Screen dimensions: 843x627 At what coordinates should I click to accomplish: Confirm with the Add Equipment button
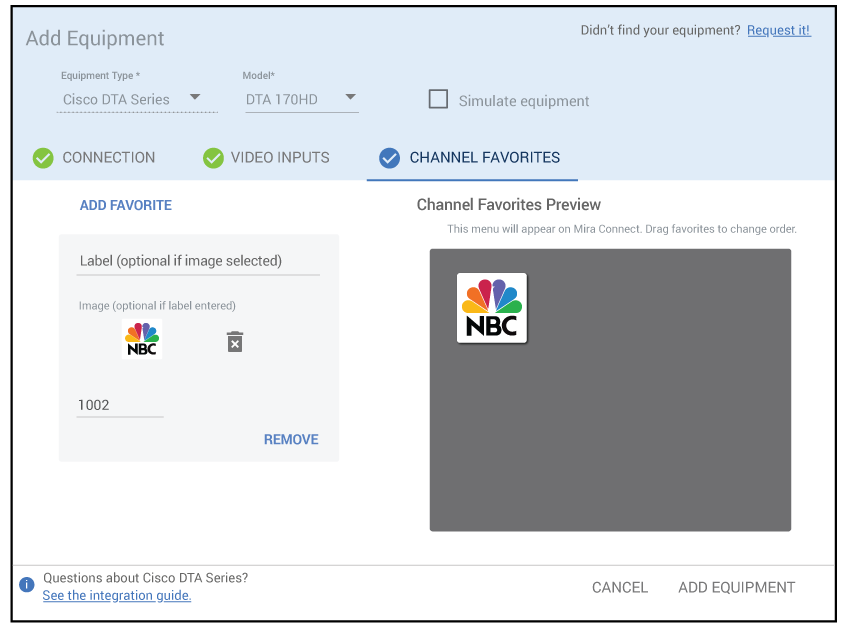point(736,587)
